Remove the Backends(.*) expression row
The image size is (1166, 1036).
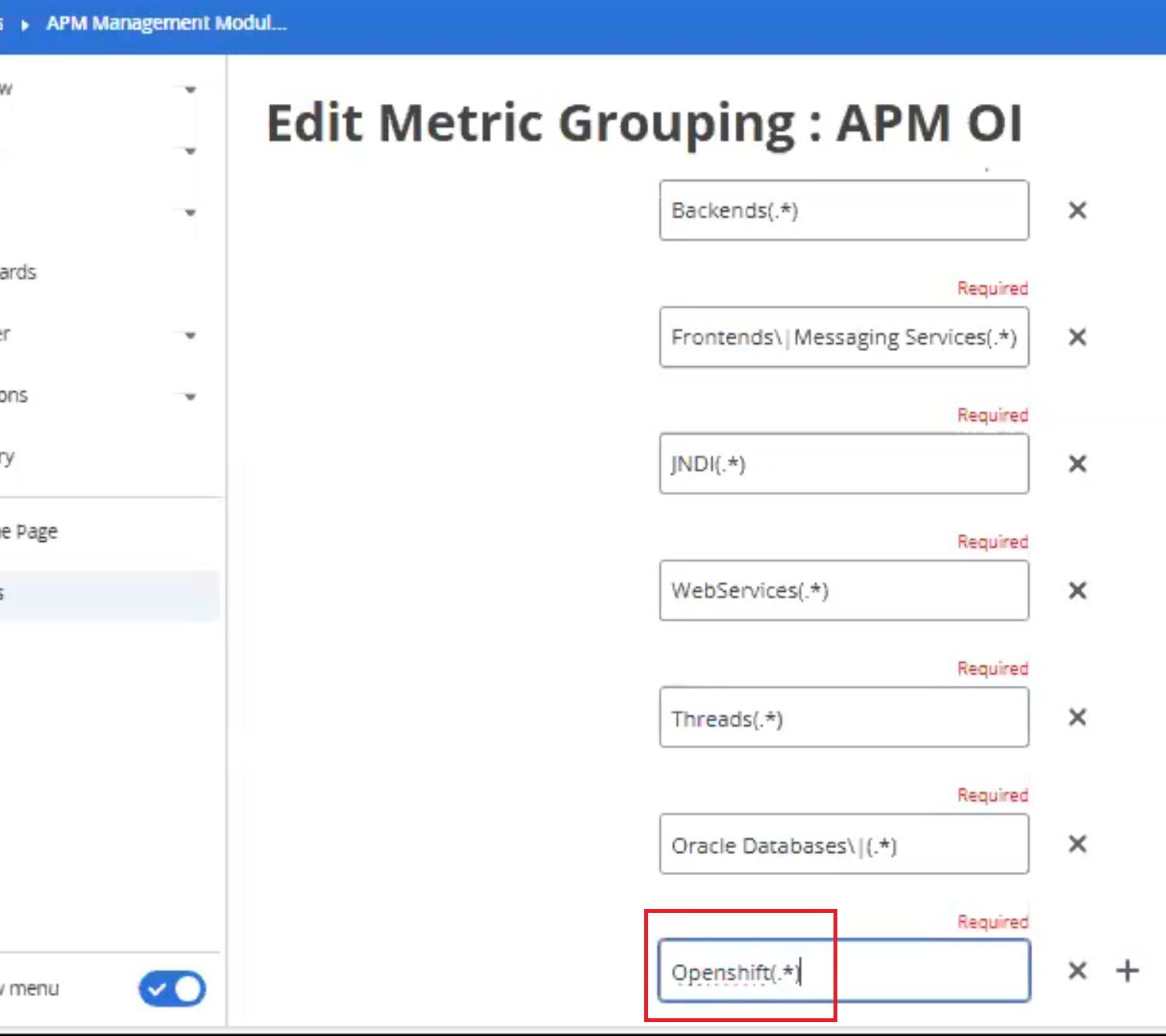[x=1077, y=210]
